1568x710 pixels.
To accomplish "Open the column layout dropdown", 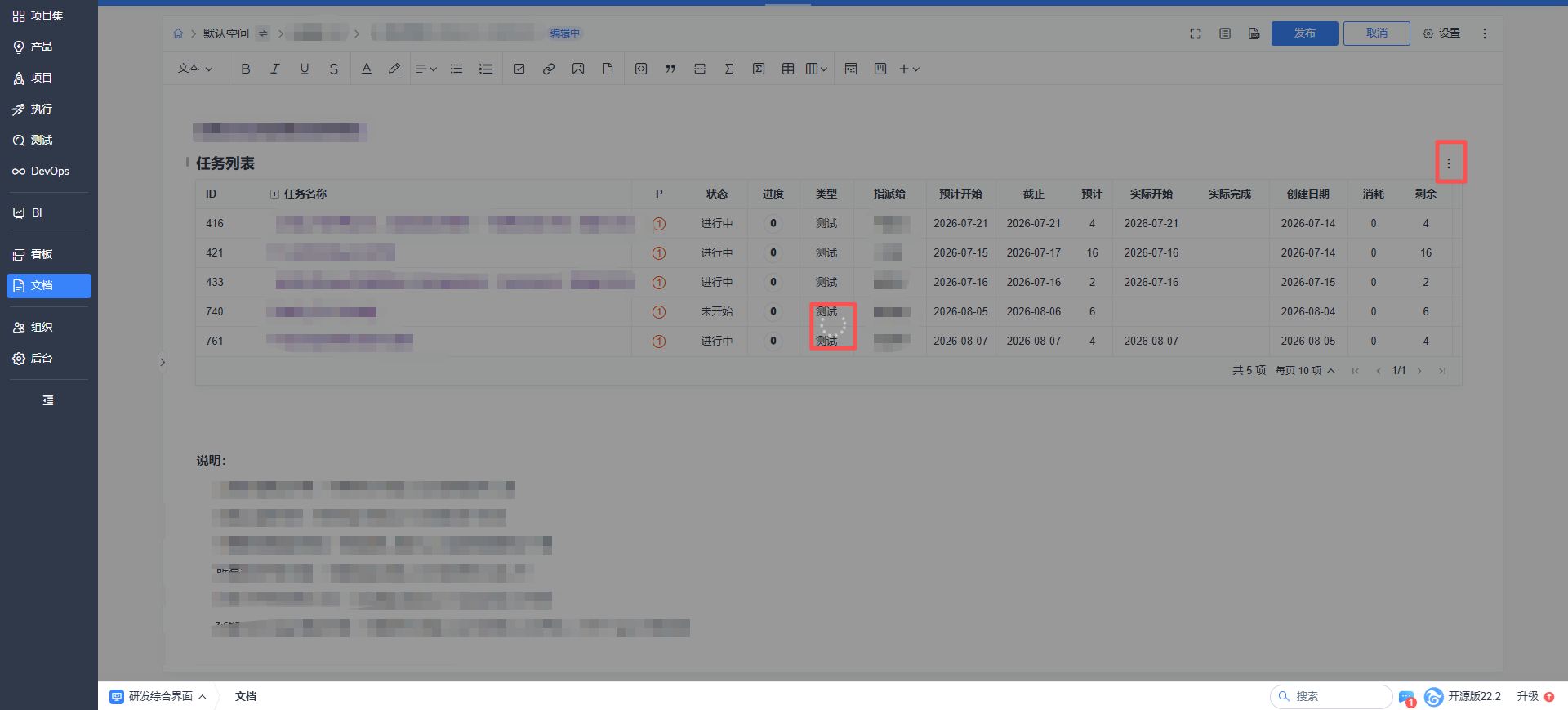I will click(x=817, y=69).
